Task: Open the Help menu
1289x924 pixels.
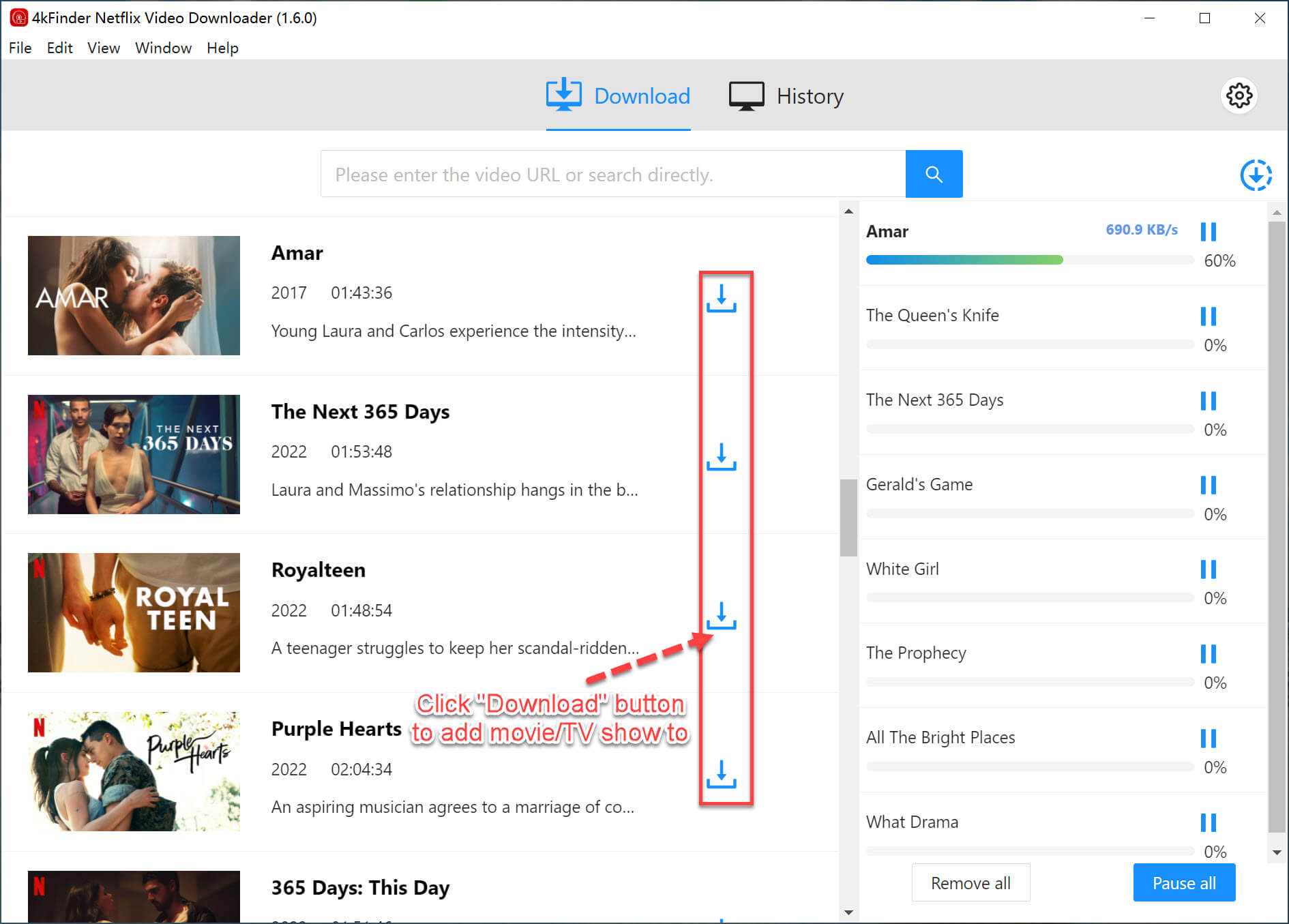Action: (x=222, y=48)
